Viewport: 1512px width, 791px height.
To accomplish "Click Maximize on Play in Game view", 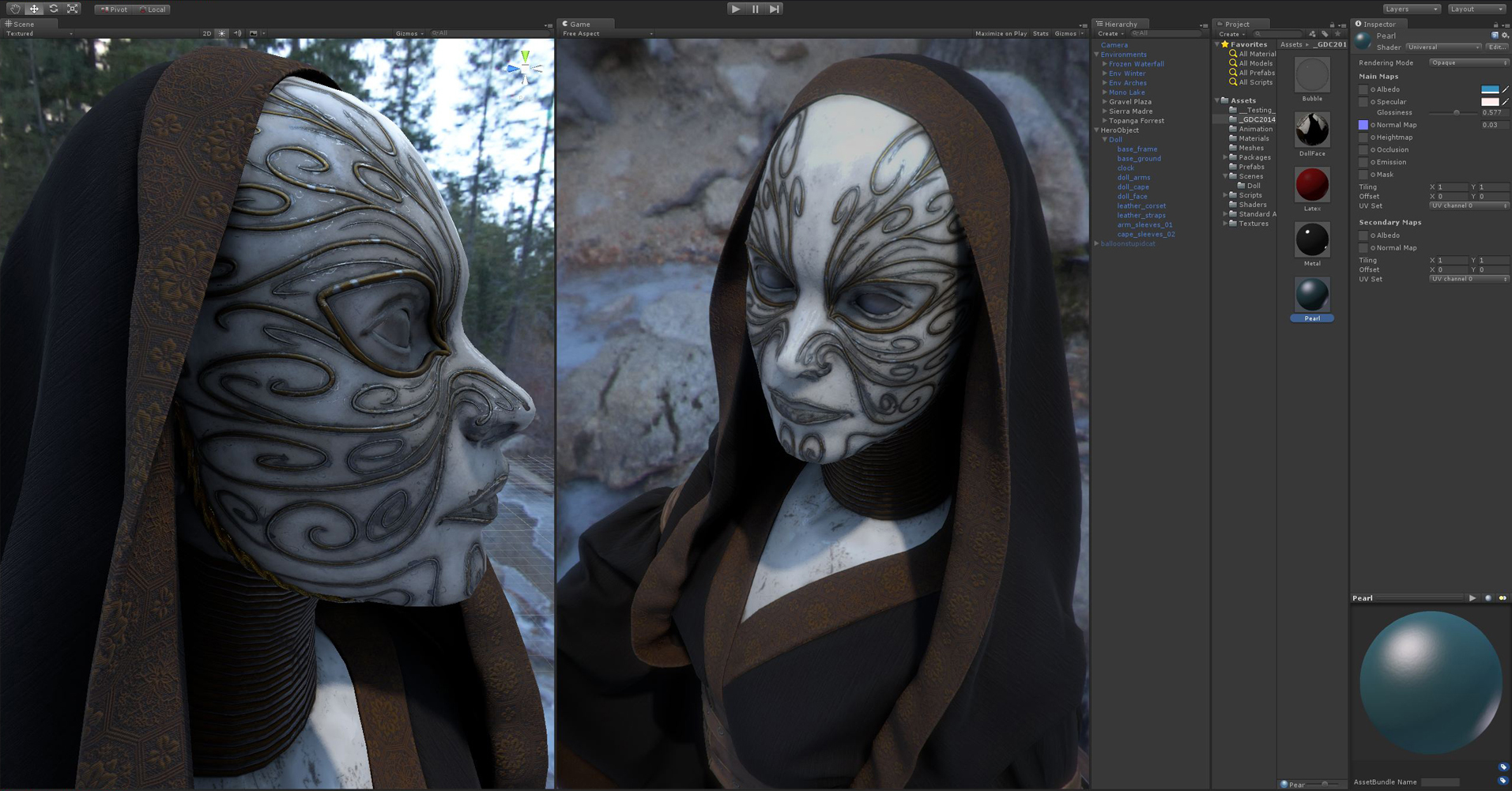I will [1001, 34].
